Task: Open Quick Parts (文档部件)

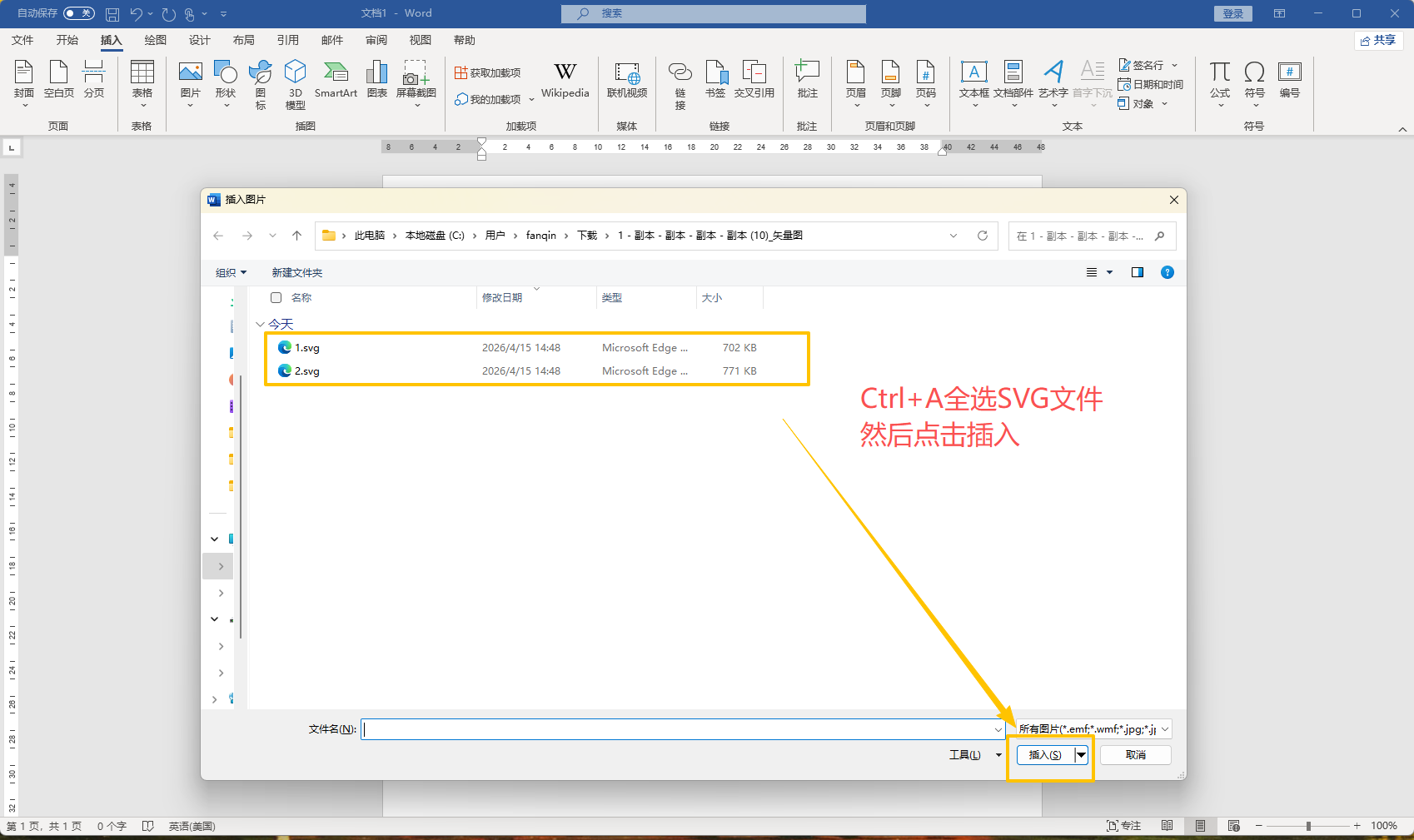Action: [1013, 83]
